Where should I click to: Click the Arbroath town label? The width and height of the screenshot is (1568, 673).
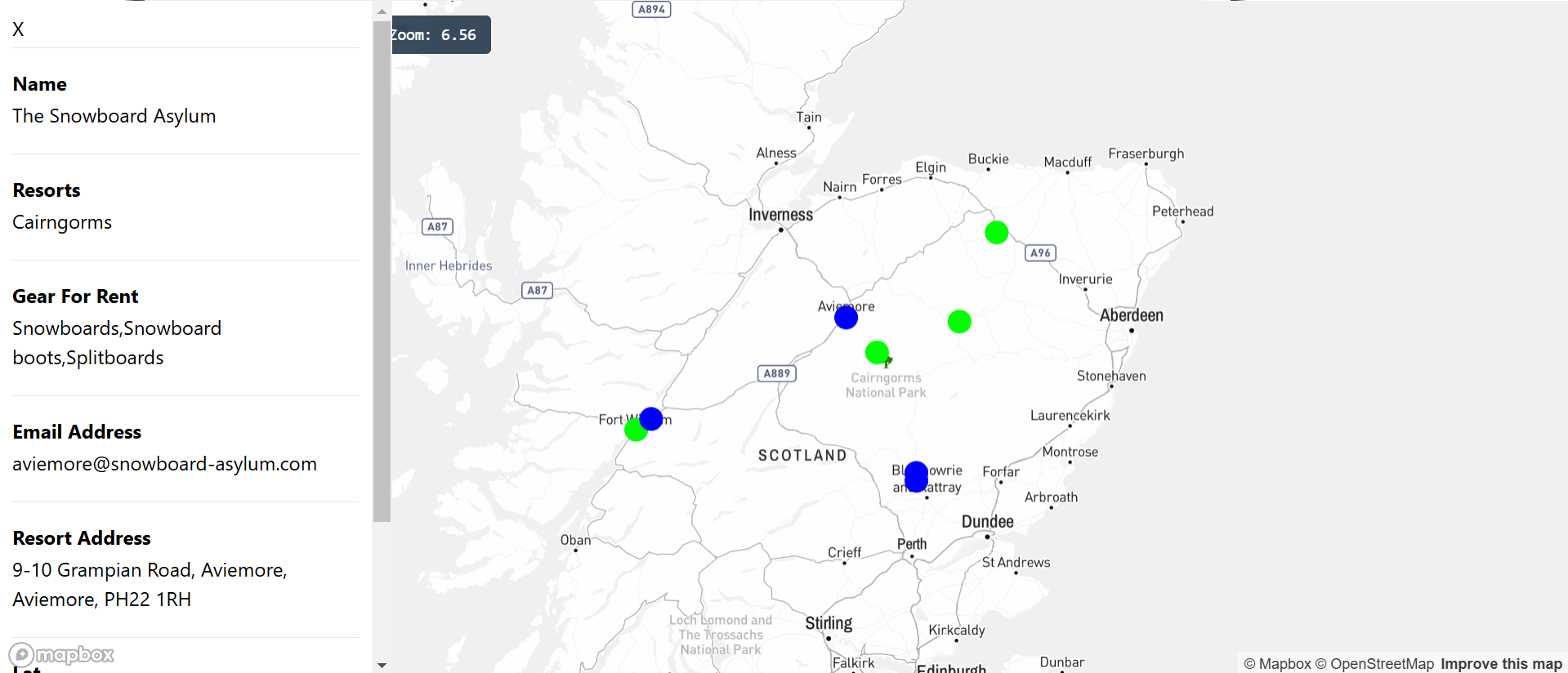pos(1051,497)
